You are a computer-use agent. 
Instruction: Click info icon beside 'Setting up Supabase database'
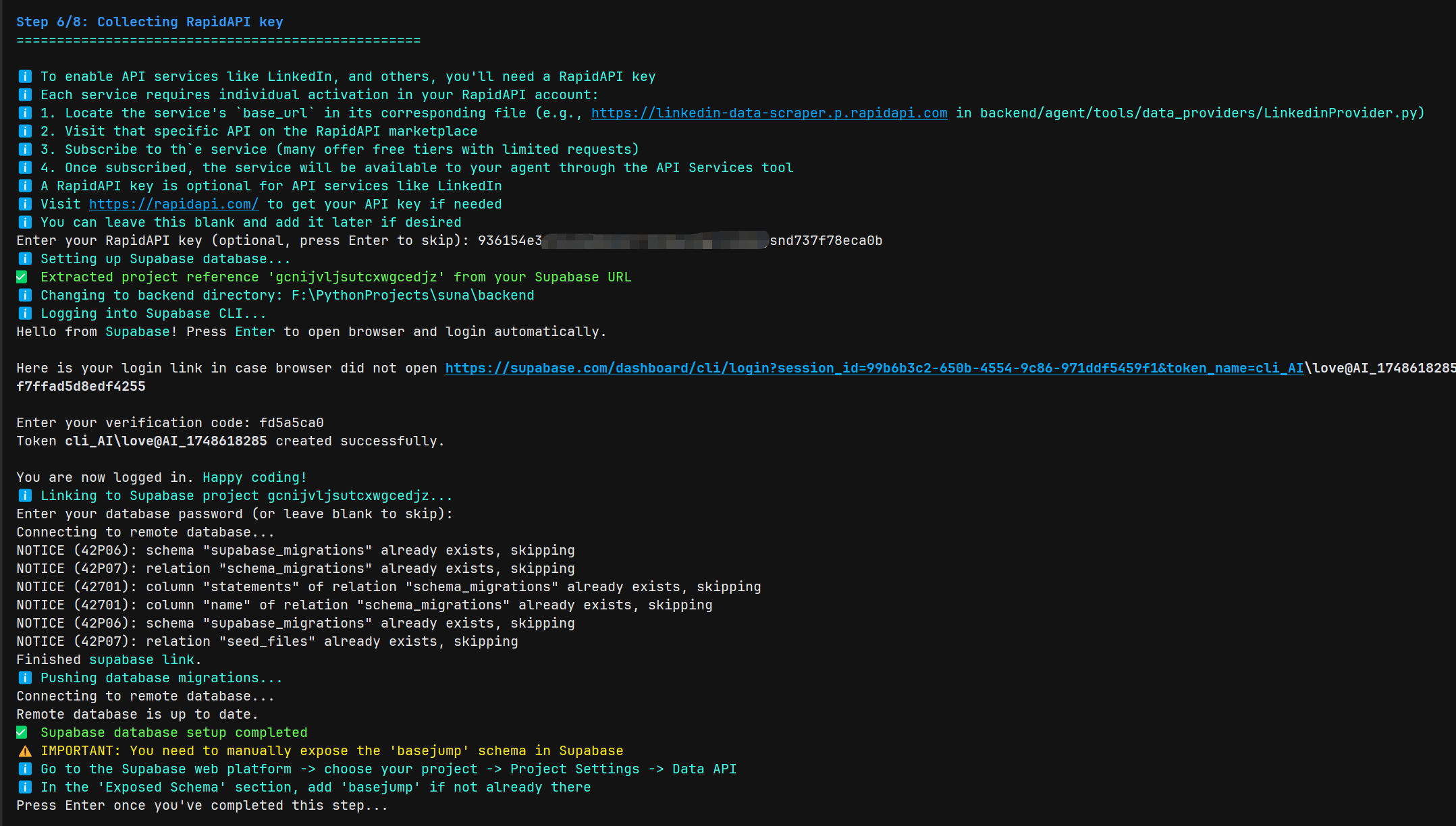[x=25, y=259]
